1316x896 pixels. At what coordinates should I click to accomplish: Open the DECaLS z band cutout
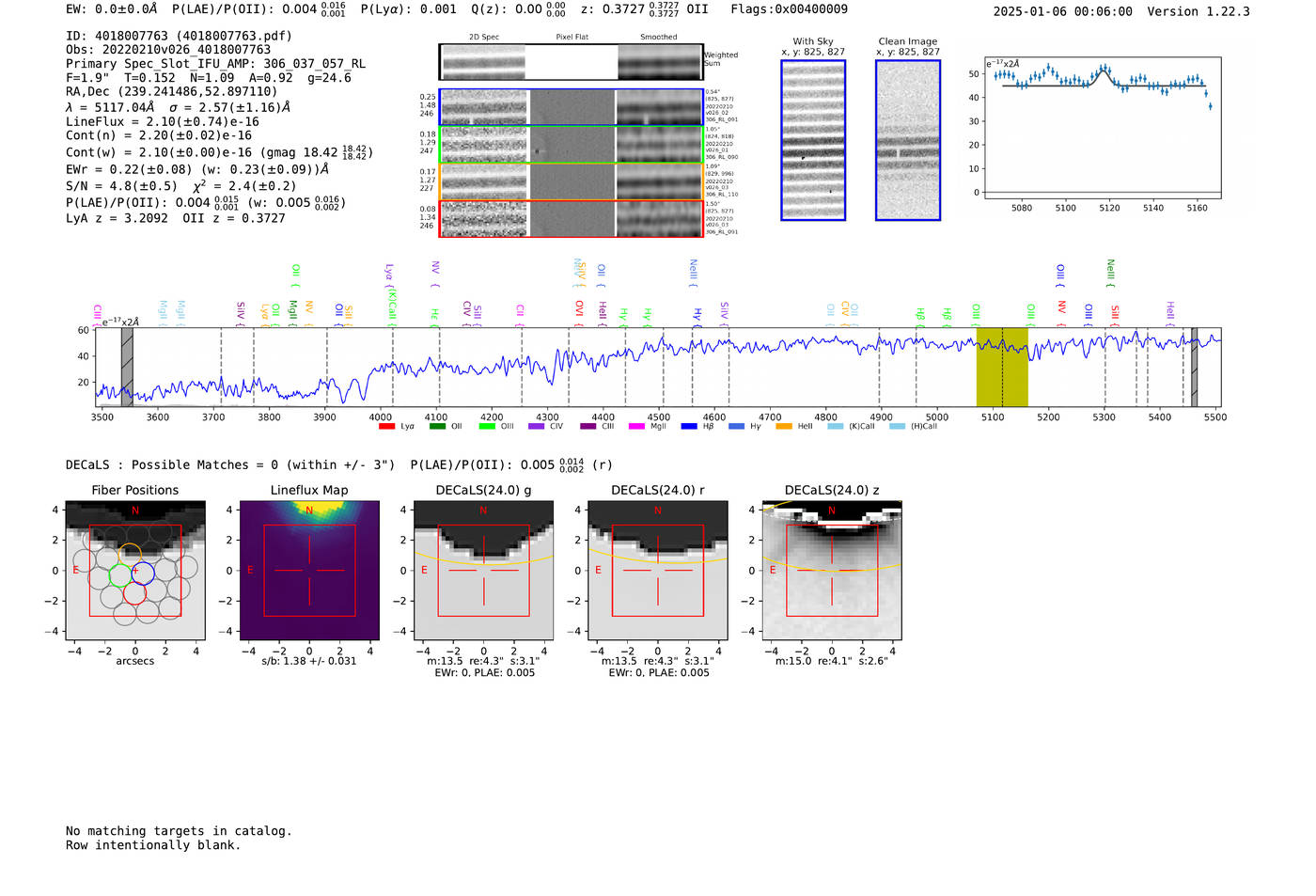click(x=831, y=571)
